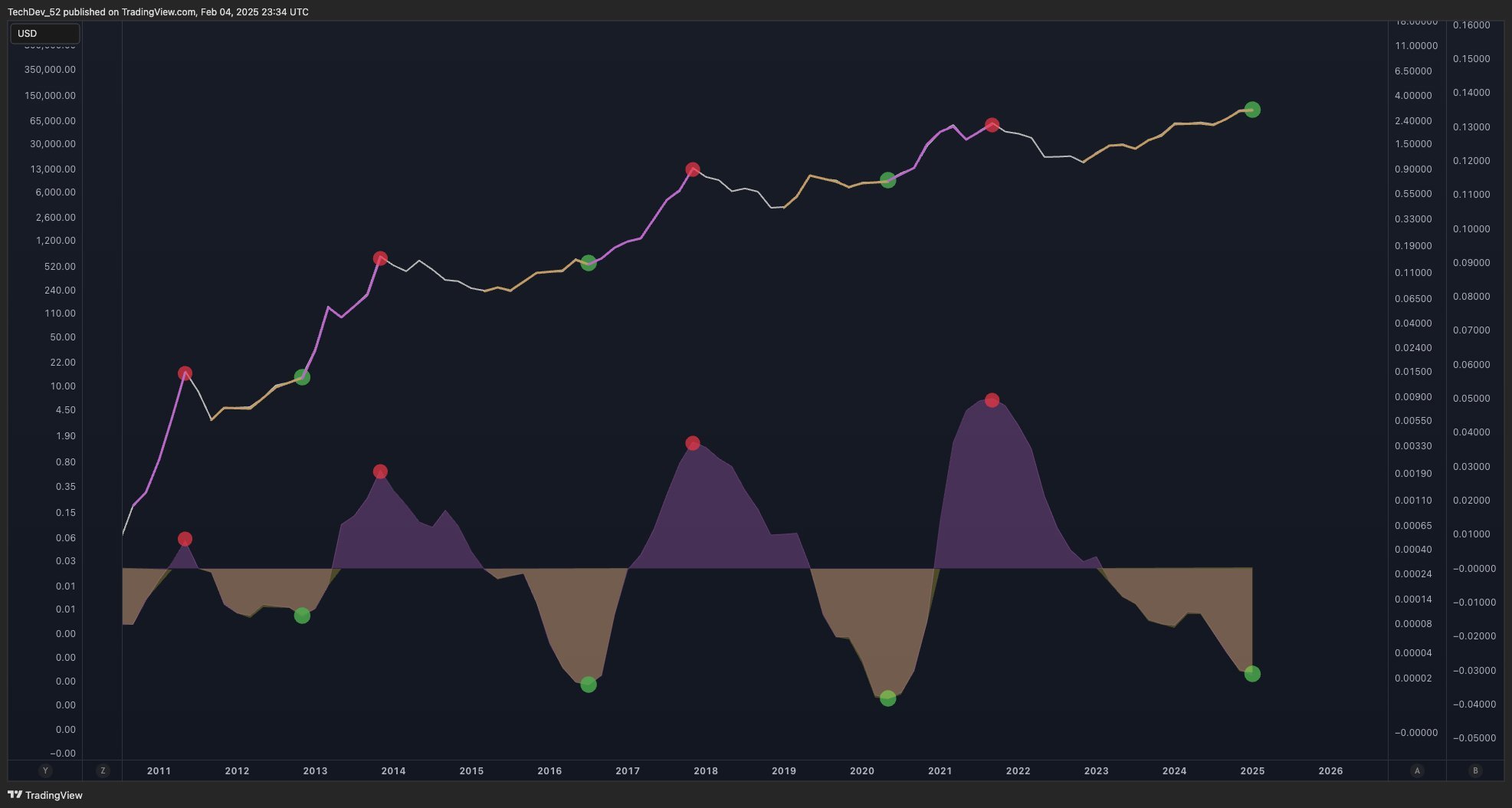Image resolution: width=1512 pixels, height=808 pixels.
Task: Click the 11.00000 value on A scale
Action: [1416, 46]
